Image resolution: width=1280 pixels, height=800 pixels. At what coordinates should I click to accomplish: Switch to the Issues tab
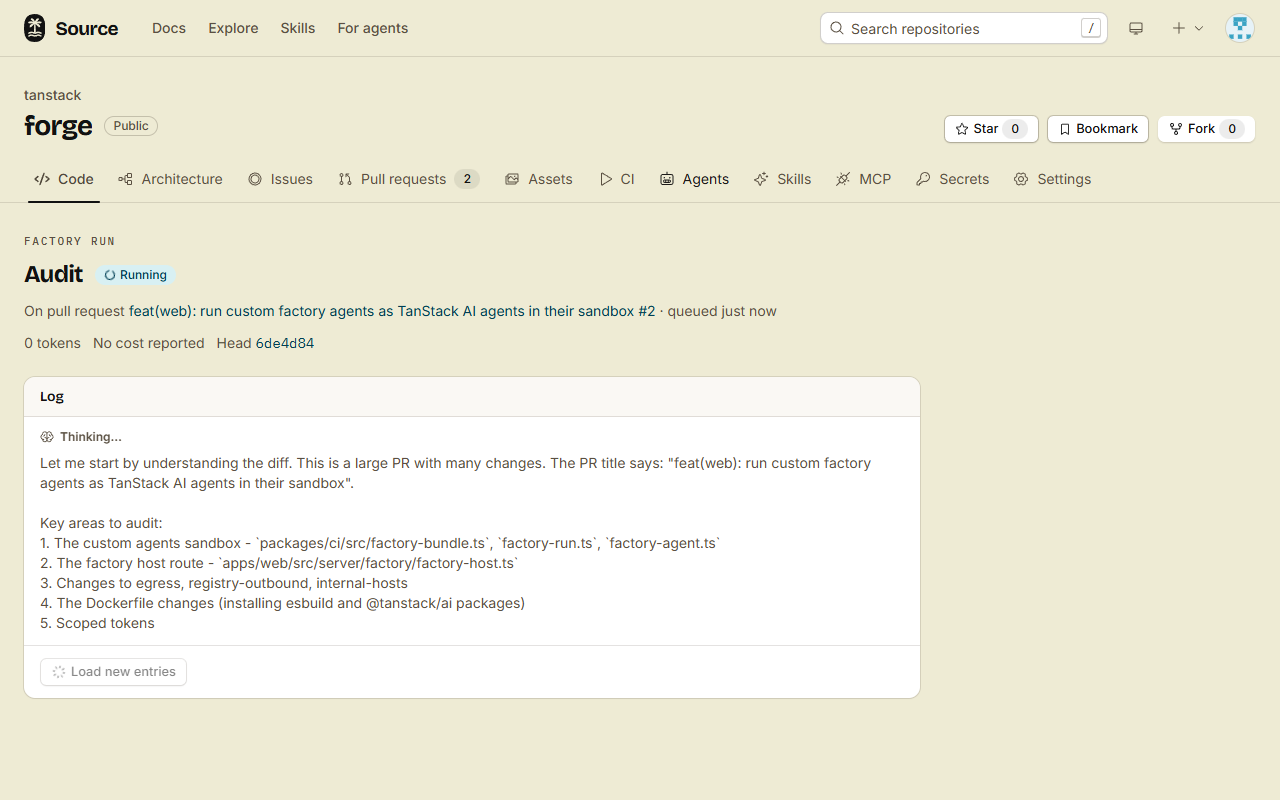click(x=280, y=179)
